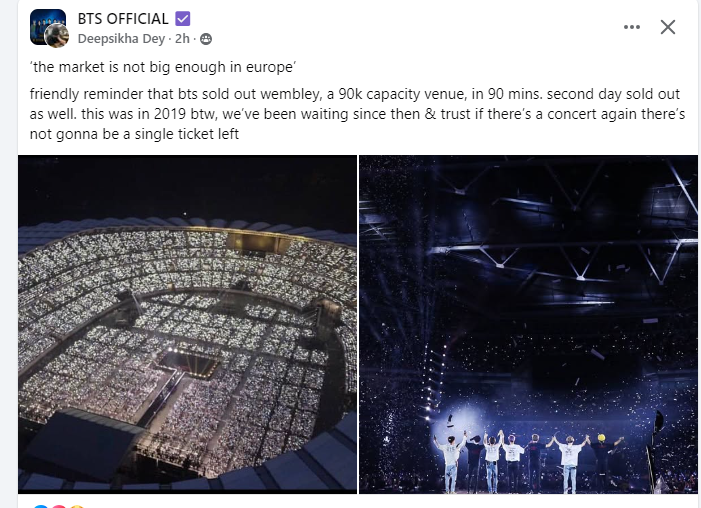The height and width of the screenshot is (508, 701).
Task: Click the stadium roof trusses in the right photo
Action: [560, 240]
